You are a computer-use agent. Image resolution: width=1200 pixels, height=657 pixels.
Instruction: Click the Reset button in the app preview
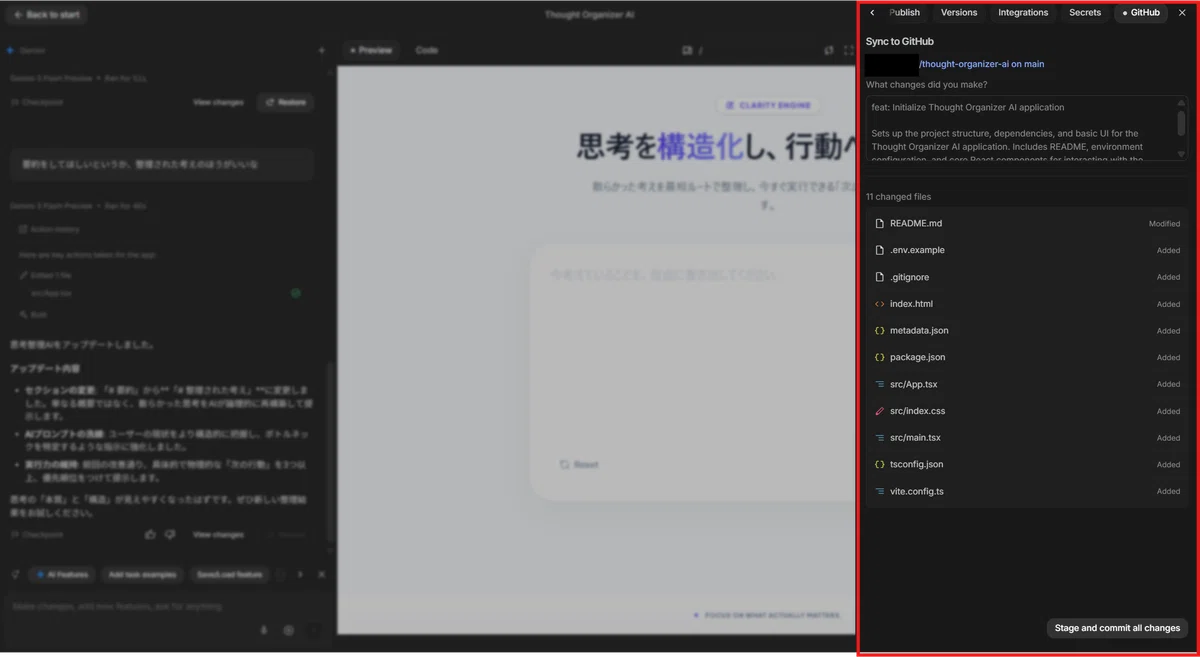[x=580, y=465]
